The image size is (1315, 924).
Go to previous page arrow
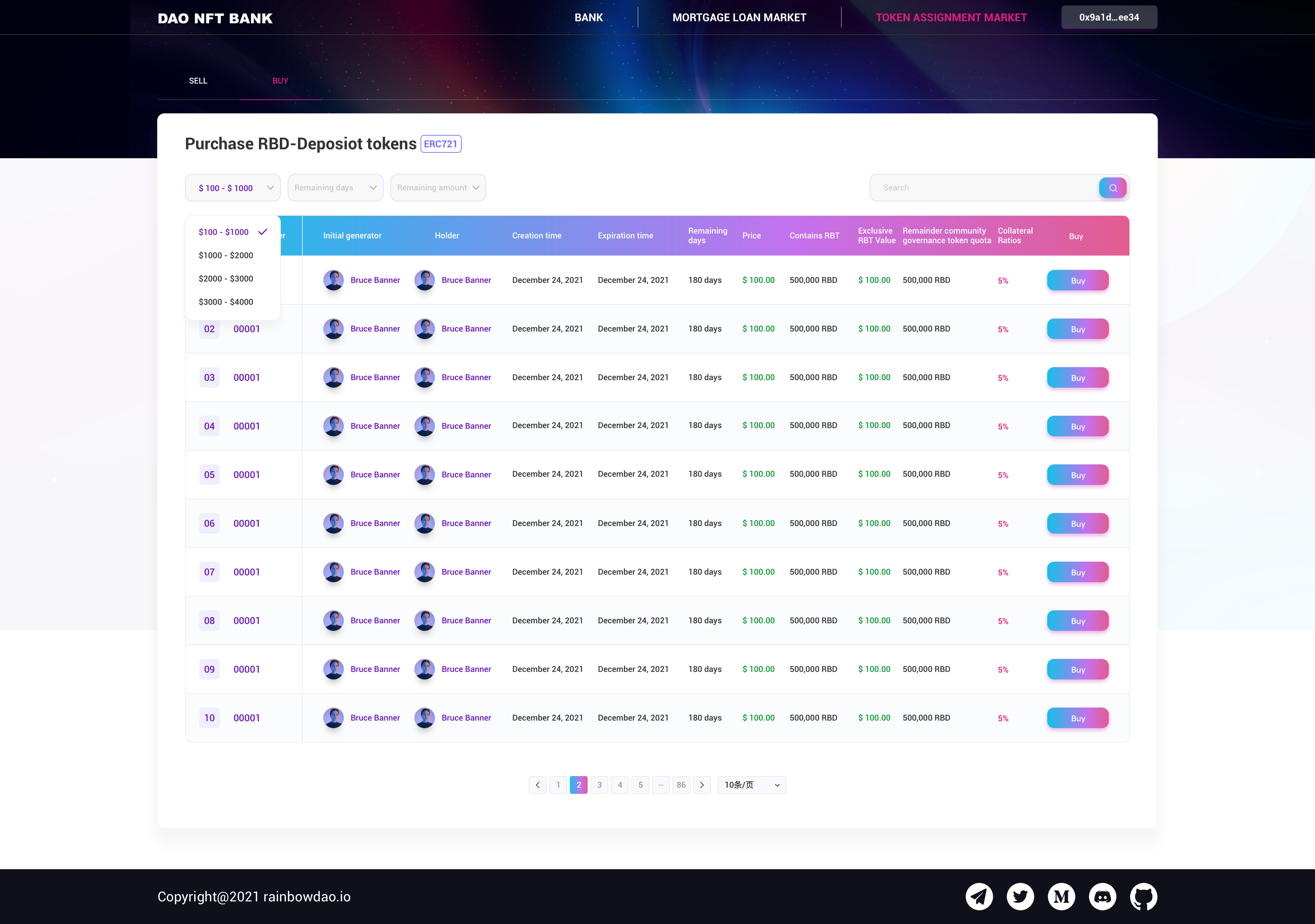pyautogui.click(x=537, y=785)
